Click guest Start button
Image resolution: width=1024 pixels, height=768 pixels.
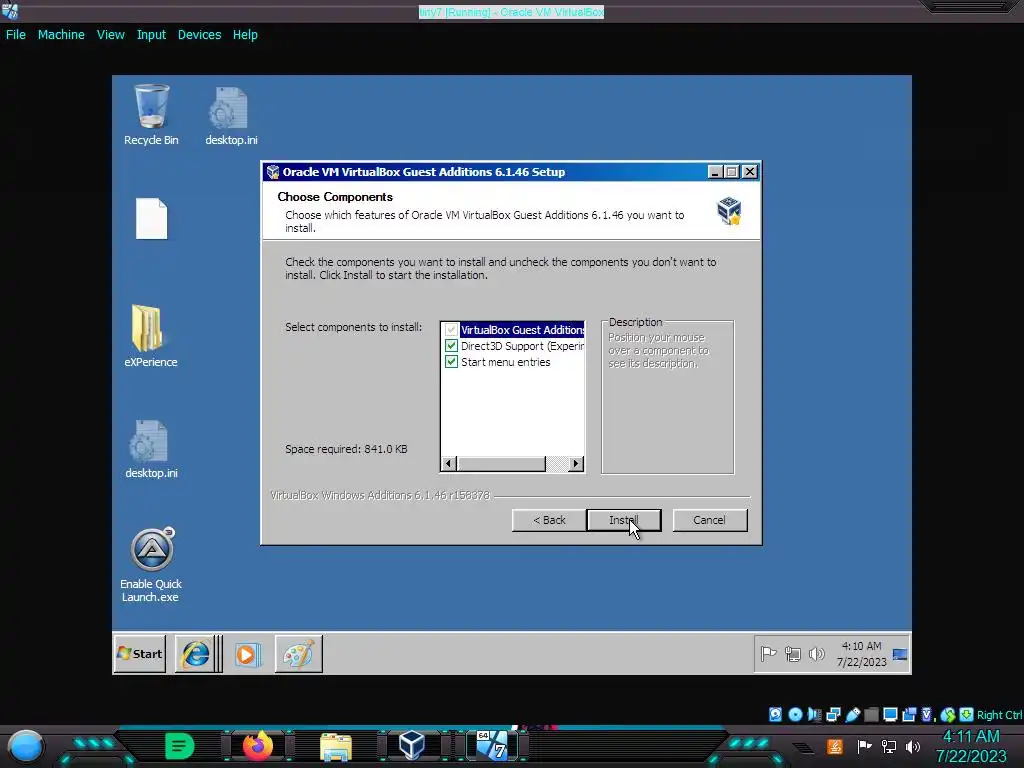(x=140, y=654)
